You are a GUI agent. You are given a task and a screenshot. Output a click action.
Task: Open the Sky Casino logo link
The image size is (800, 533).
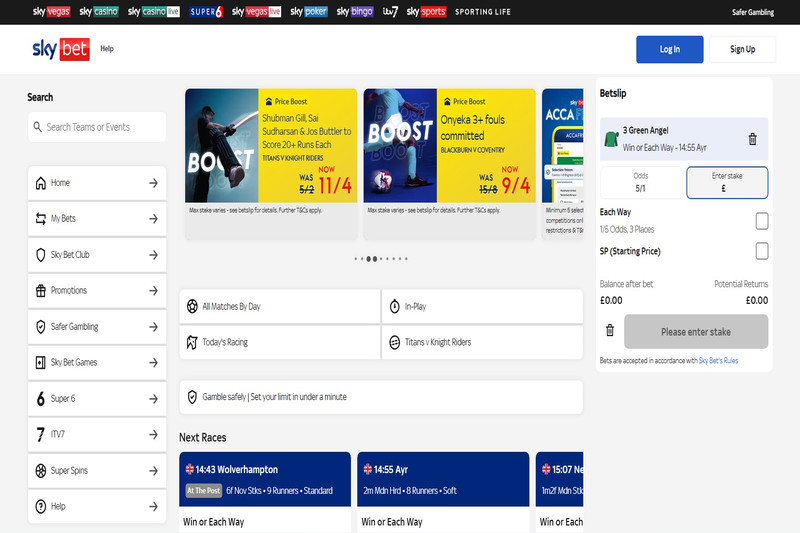(x=99, y=11)
